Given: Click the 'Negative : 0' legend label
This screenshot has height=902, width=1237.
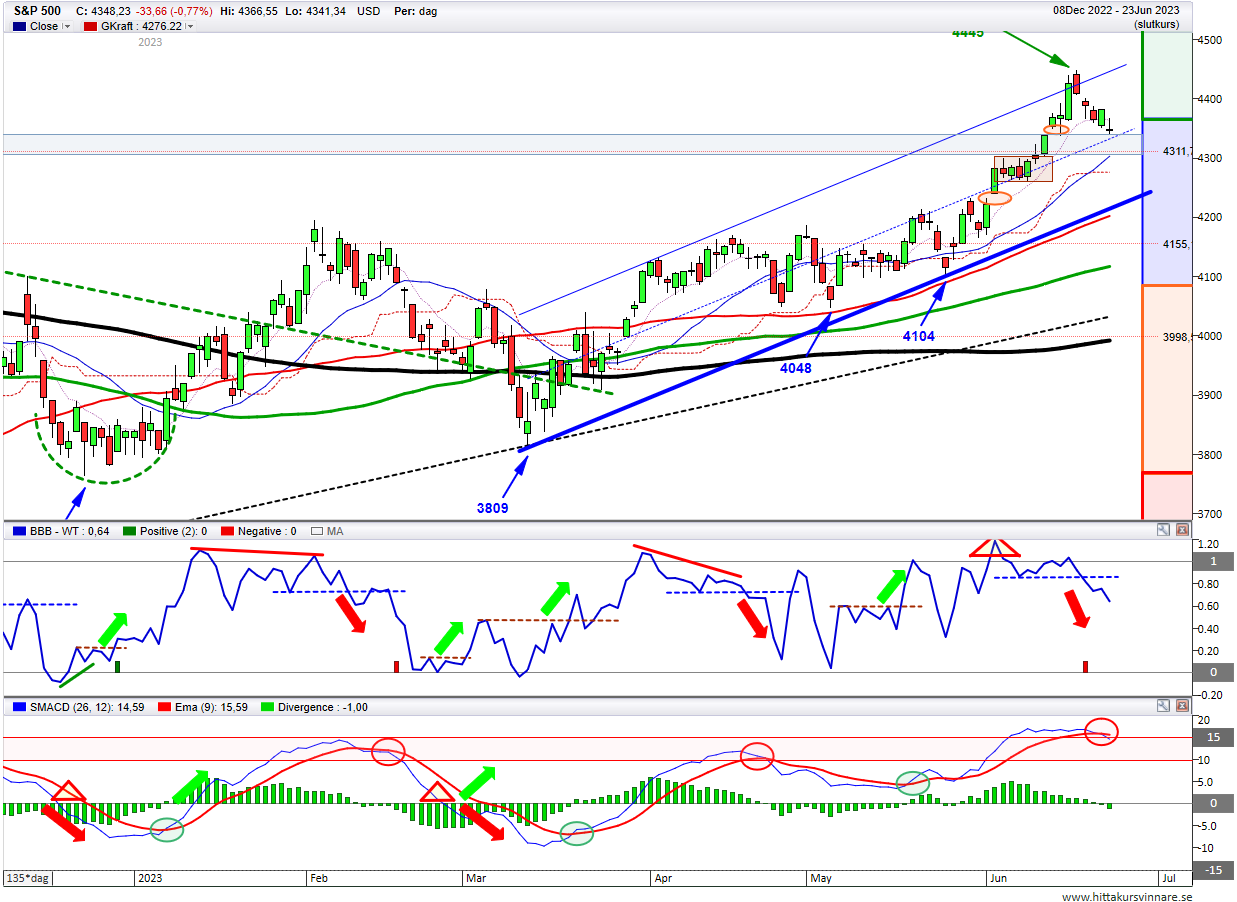Looking at the screenshot, I should (267, 531).
